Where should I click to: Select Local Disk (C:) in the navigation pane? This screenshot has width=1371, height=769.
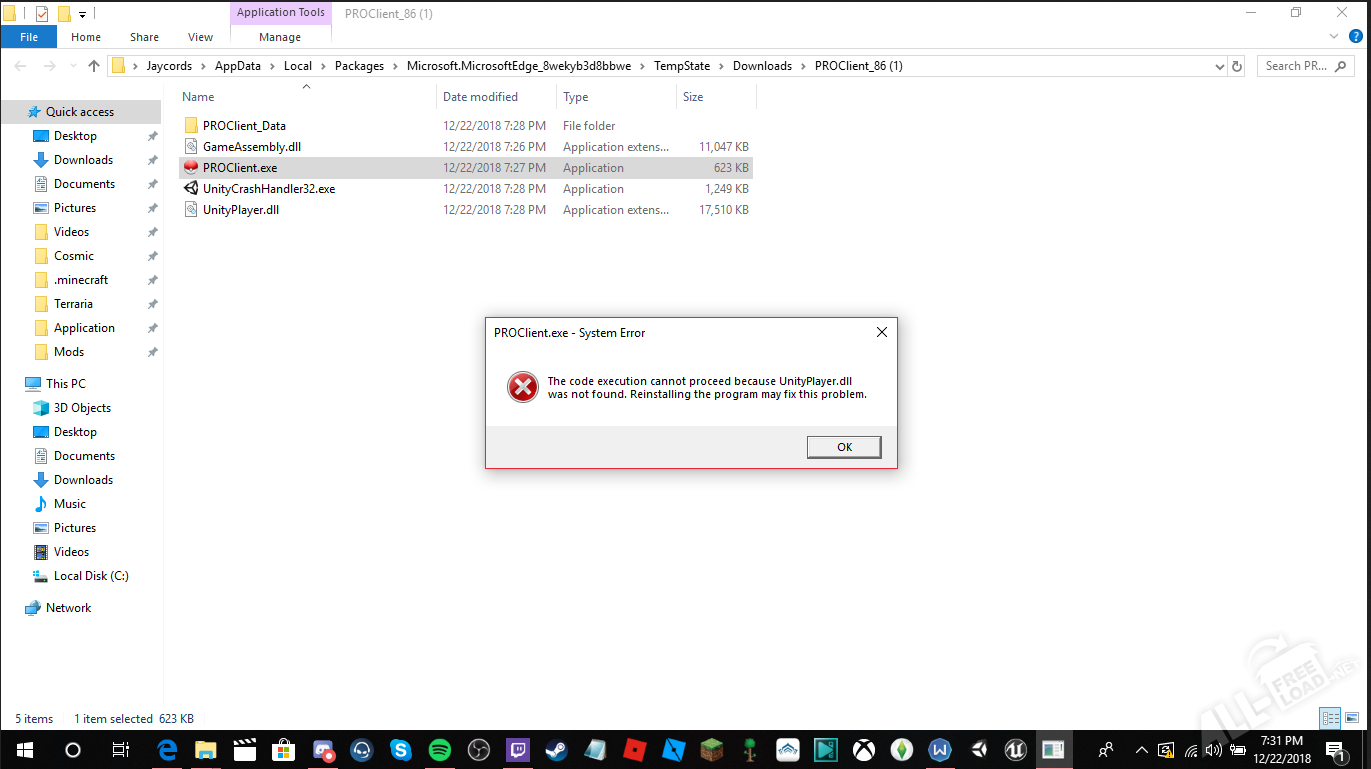point(91,576)
